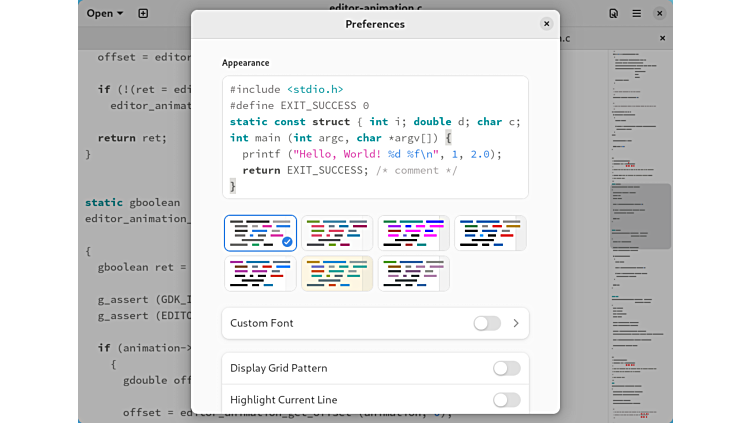
Task: Close the Preferences dialog
Action: [x=546, y=24]
